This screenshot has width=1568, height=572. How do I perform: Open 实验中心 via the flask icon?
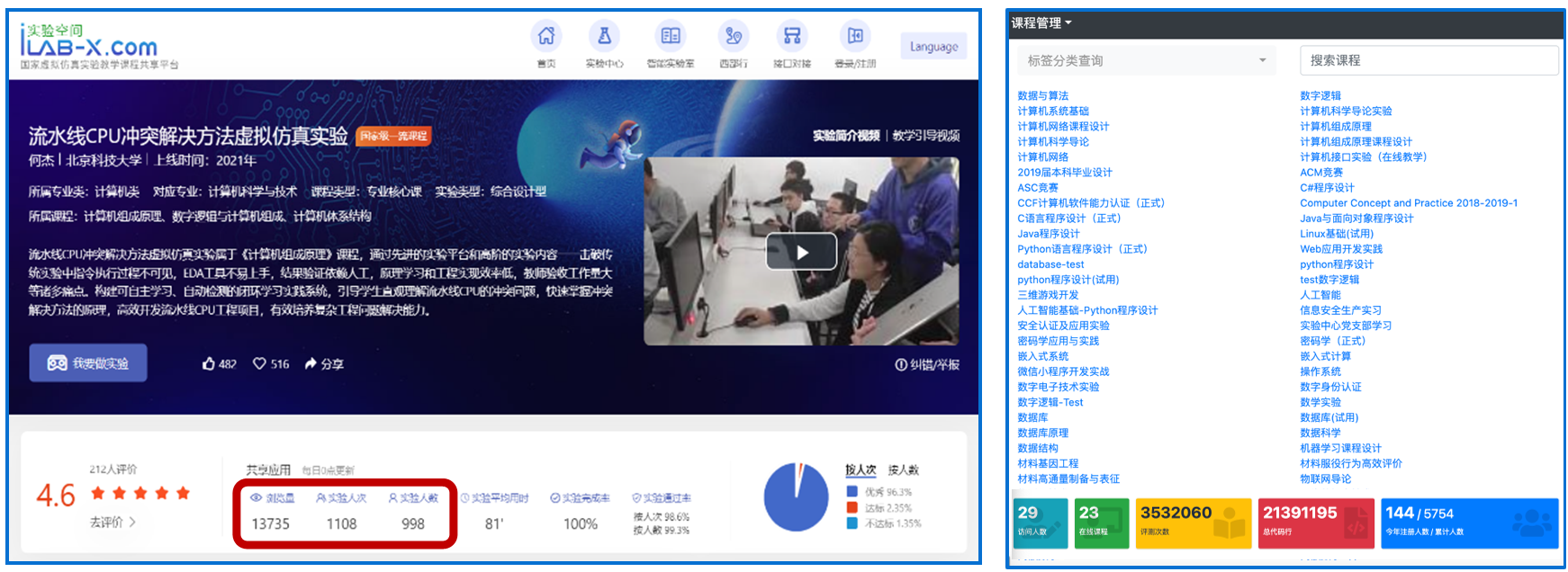(604, 36)
